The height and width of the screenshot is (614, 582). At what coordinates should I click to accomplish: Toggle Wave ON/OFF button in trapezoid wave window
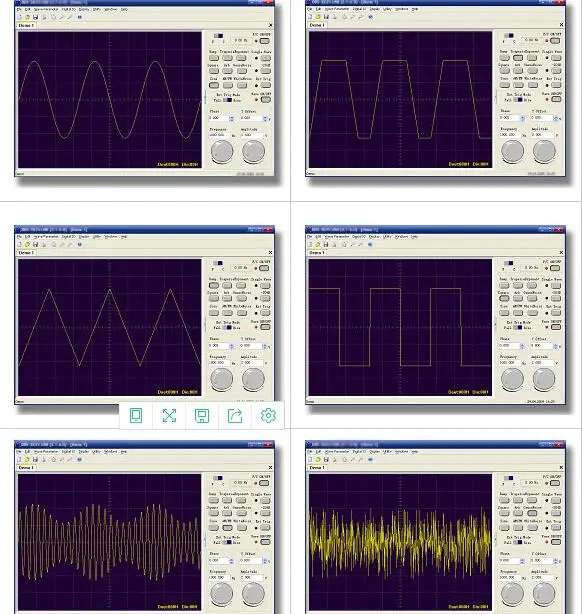point(556,99)
